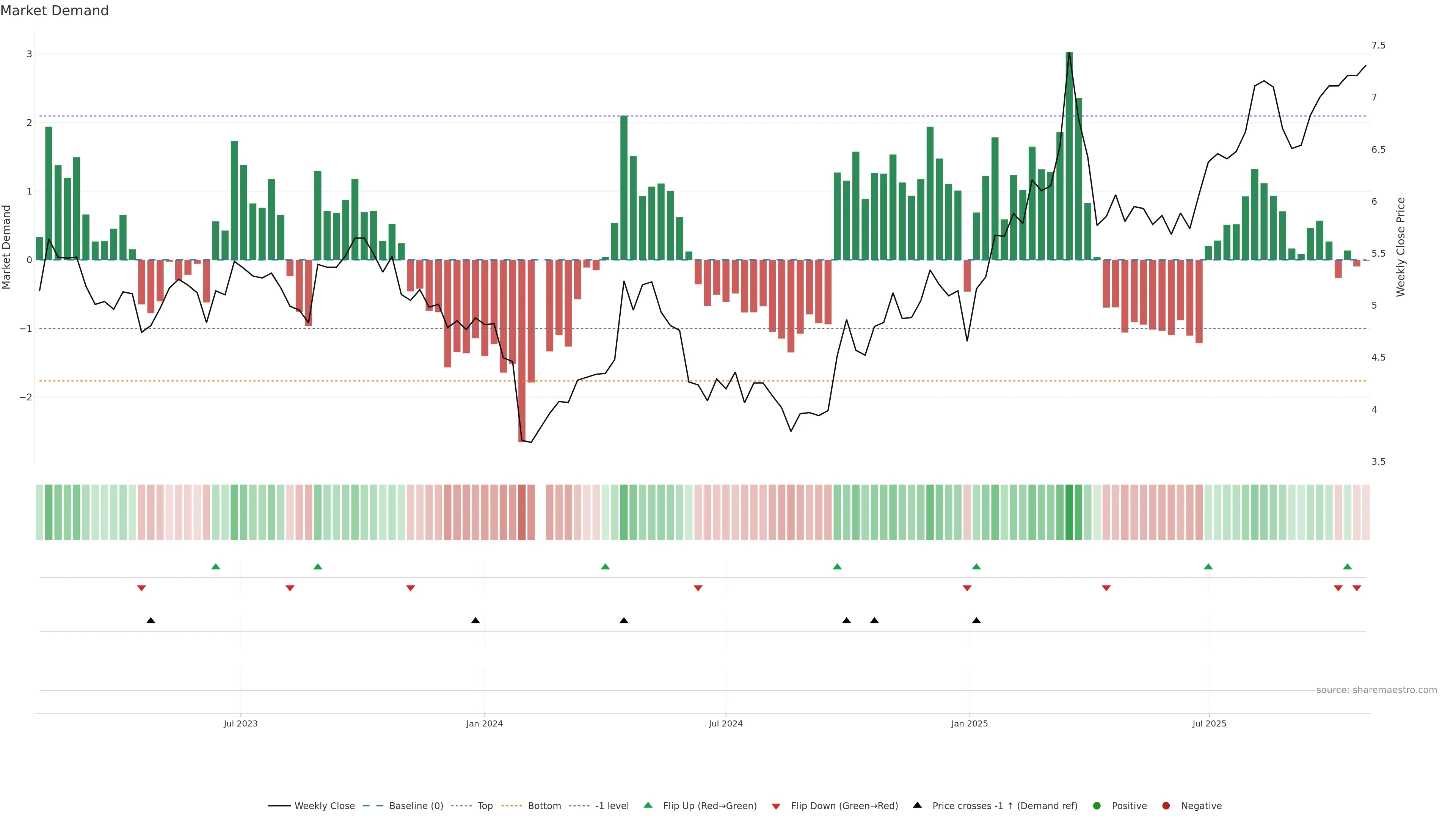Click the last green flip-up marker
Screen dimensions: 1456x819
[1347, 566]
